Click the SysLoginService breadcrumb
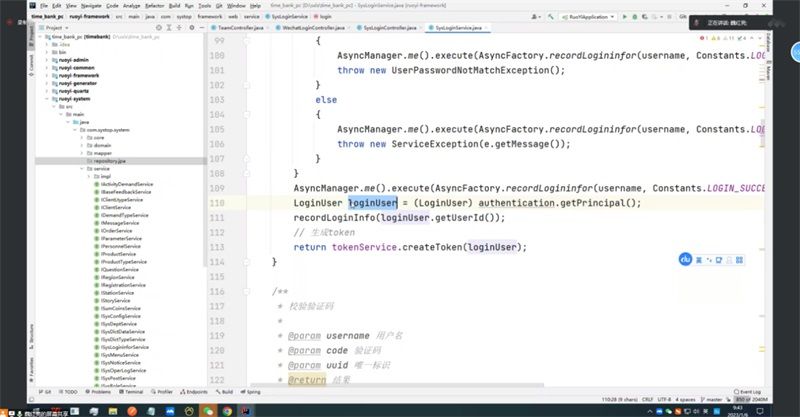This screenshot has height=417, width=800. (x=281, y=18)
